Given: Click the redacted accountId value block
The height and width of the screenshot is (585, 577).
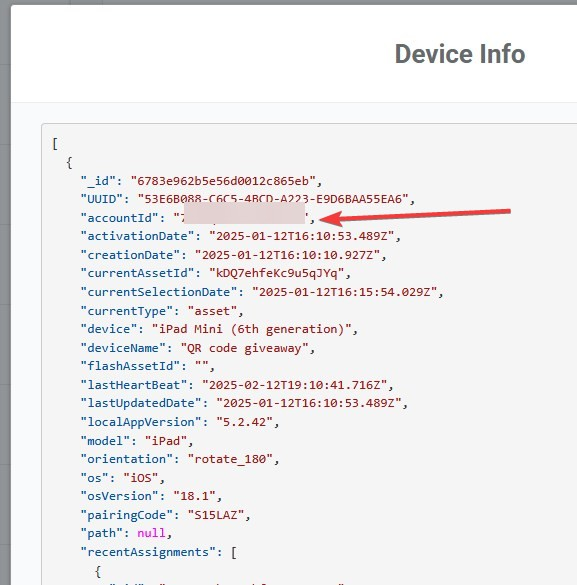Looking at the screenshot, I should click(x=245, y=213).
